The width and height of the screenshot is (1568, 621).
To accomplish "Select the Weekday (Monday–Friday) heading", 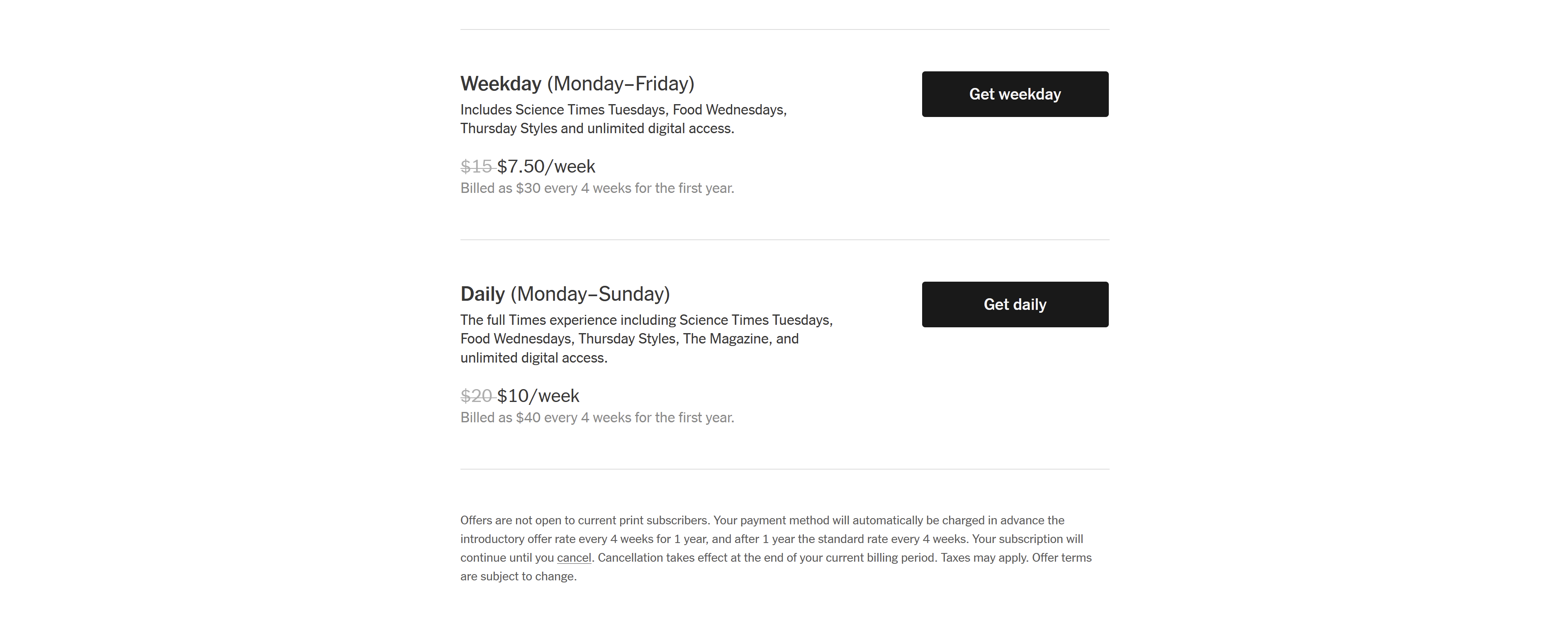I will [x=577, y=83].
